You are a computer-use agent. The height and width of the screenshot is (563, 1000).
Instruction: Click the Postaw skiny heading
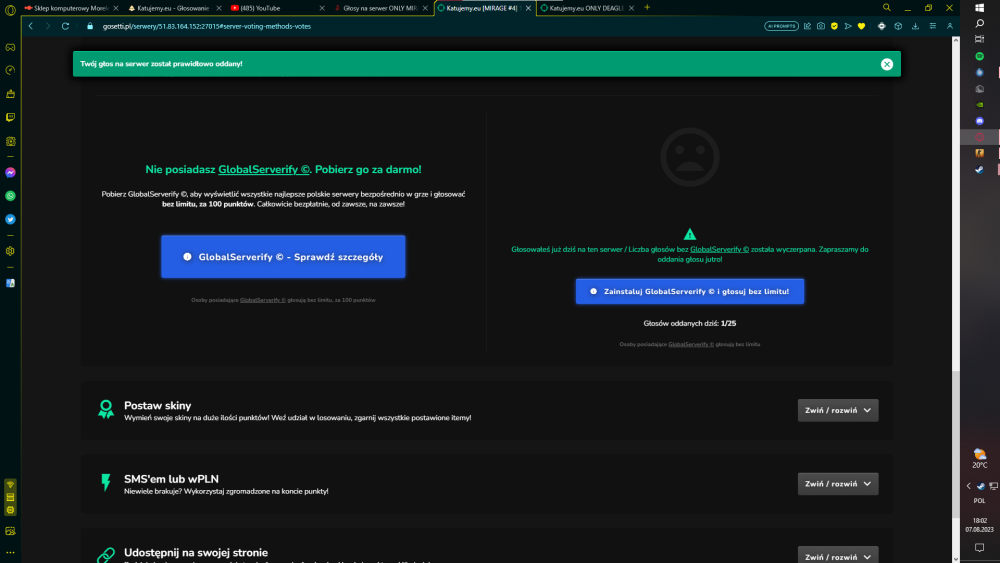tap(158, 406)
